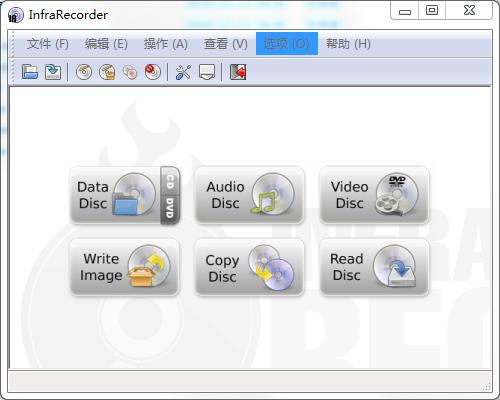Open the 帮助 (H) menu
The height and width of the screenshot is (400, 500).
348,44
